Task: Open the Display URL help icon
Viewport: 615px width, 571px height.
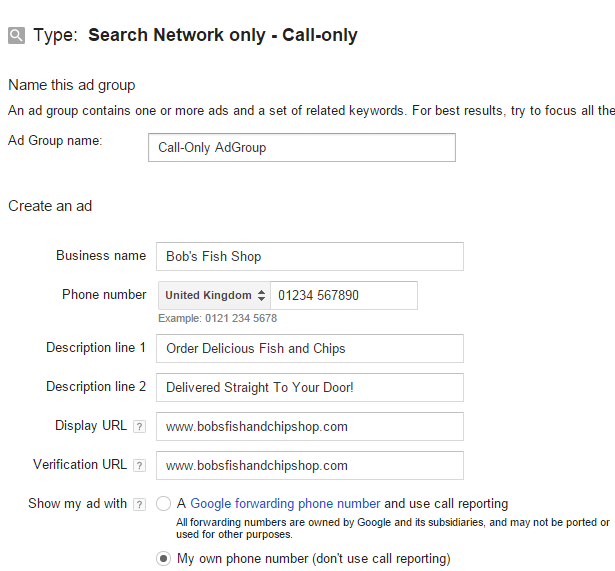Action: coord(139,426)
